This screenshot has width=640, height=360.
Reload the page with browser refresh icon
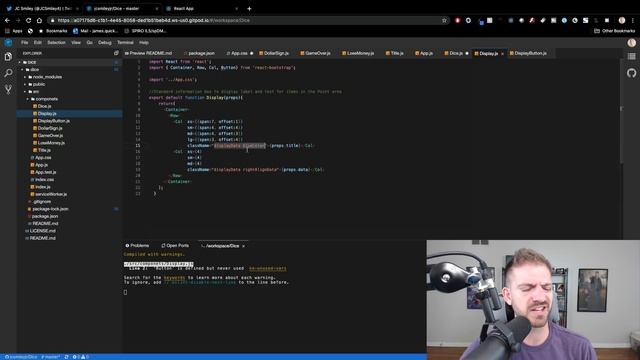(28, 20)
